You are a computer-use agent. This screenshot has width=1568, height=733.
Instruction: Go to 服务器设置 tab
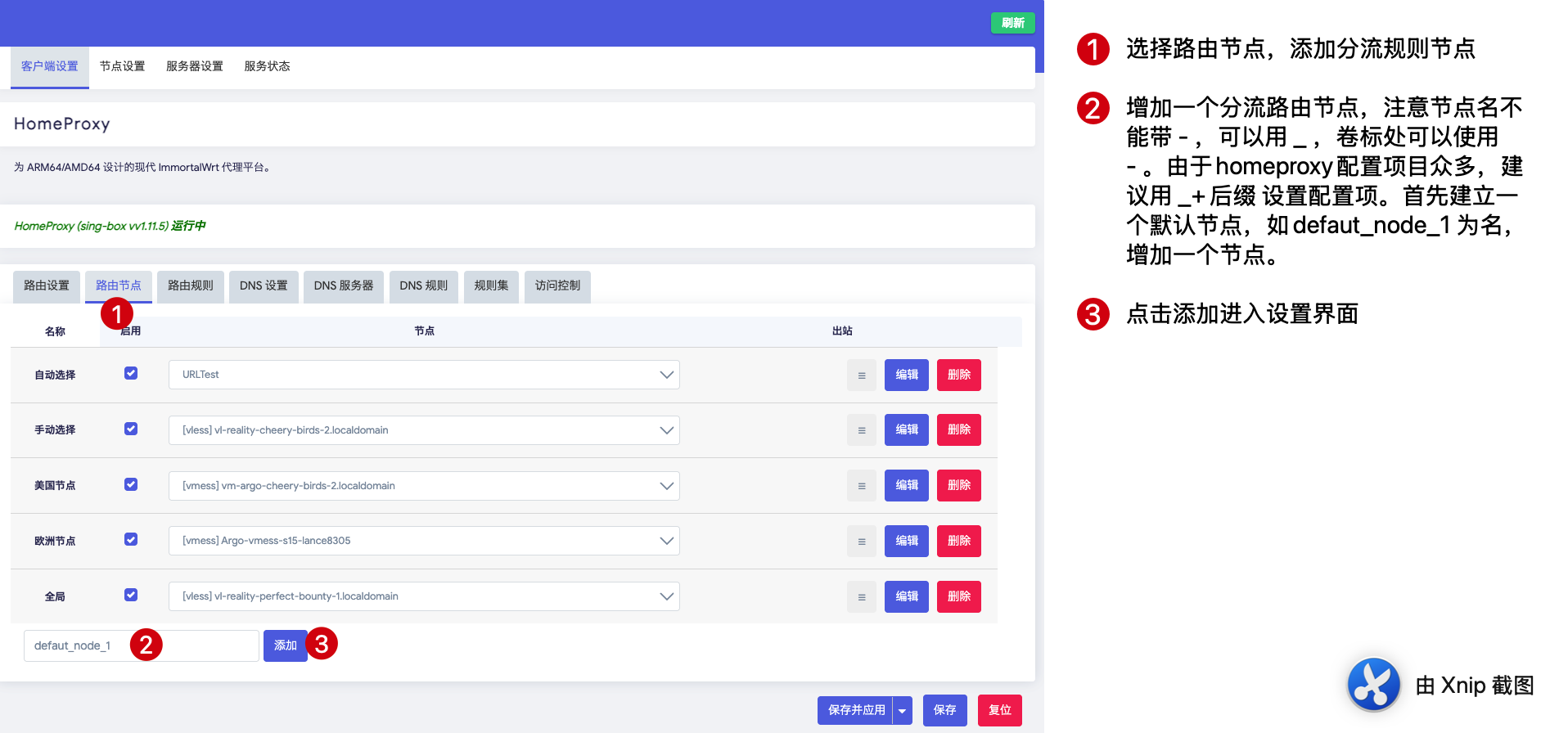point(195,66)
